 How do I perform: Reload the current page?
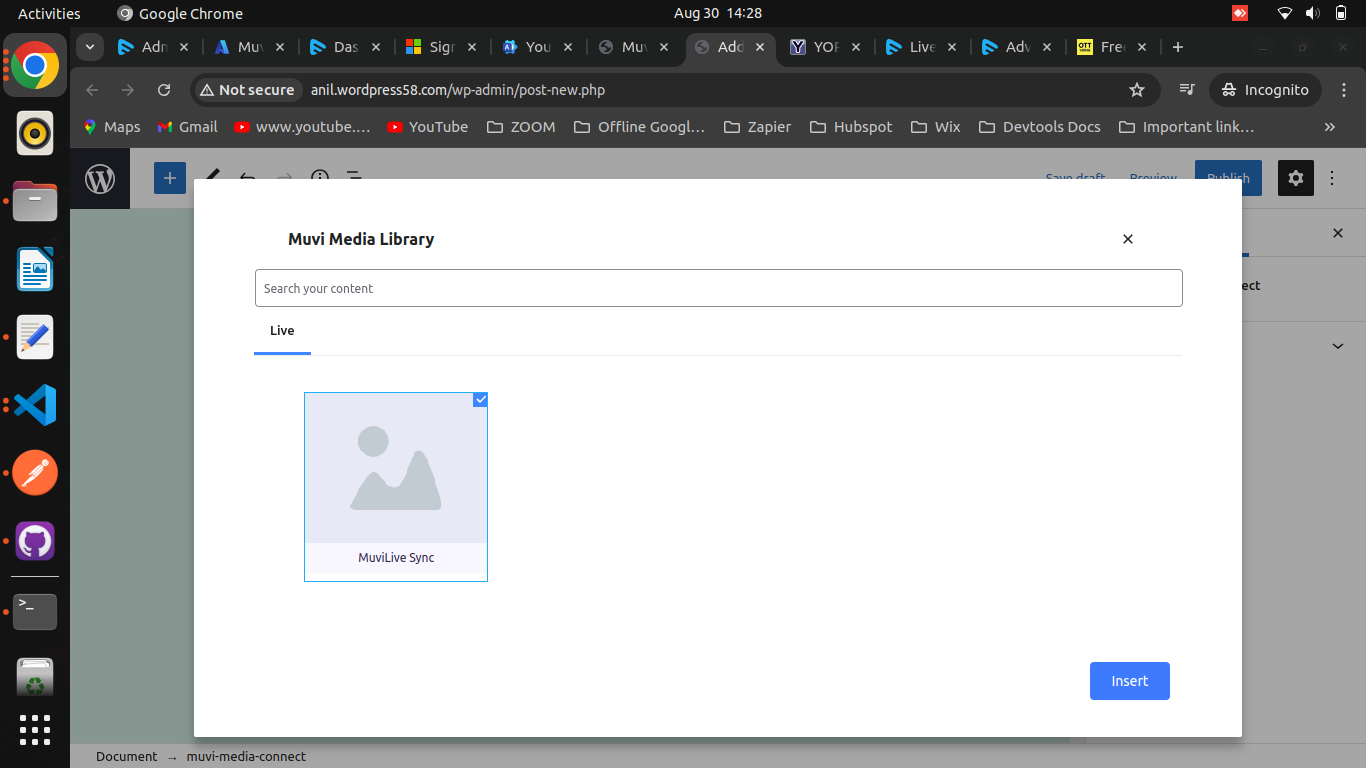click(164, 90)
